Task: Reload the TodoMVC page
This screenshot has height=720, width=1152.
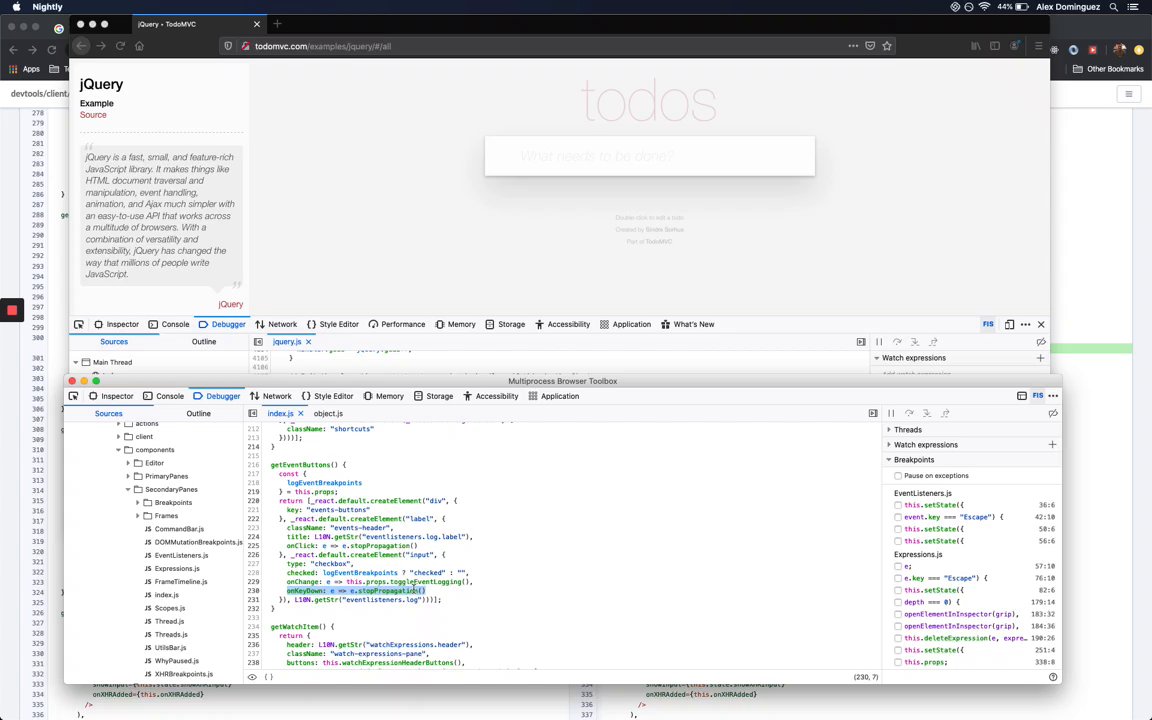Action: 120,46
